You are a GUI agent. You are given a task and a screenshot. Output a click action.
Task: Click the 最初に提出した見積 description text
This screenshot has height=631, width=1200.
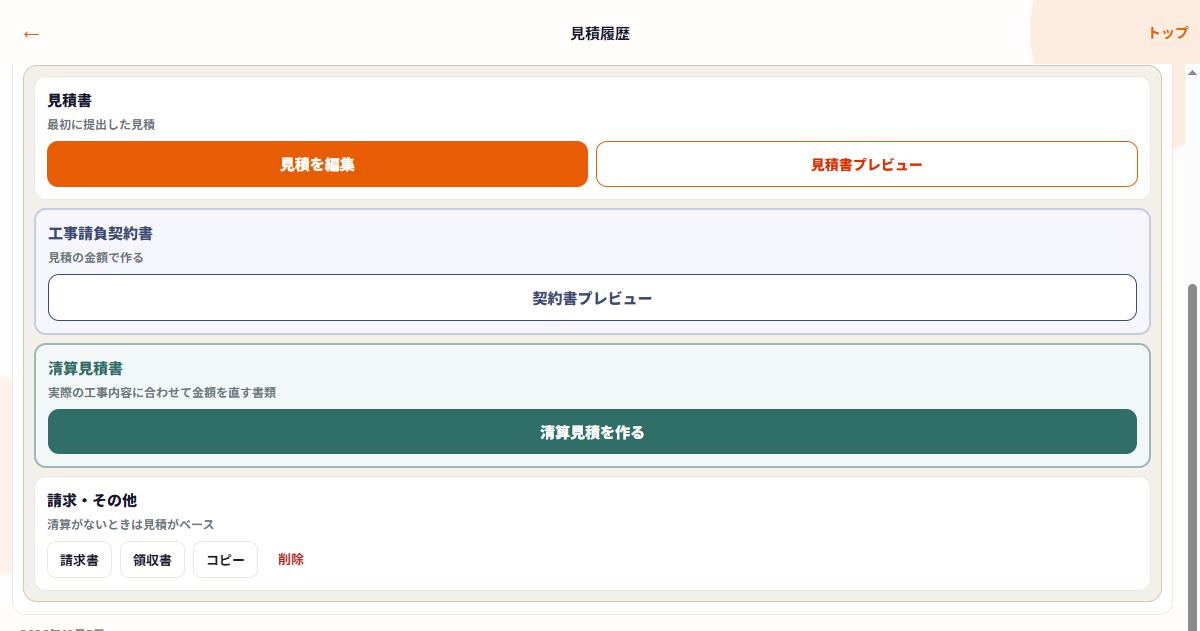101,125
